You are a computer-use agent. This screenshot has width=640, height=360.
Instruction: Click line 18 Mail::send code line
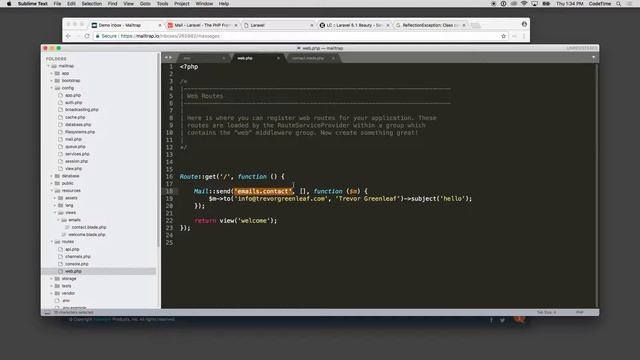(x=281, y=191)
